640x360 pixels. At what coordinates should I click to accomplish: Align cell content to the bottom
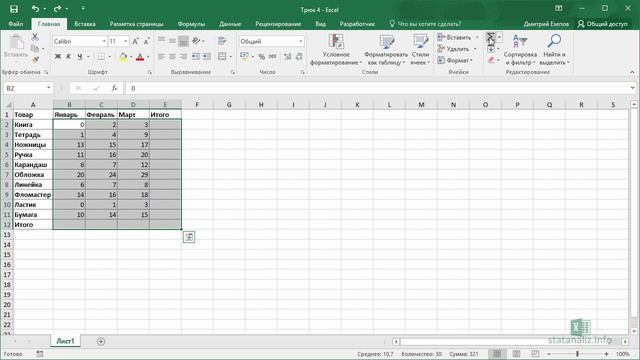184,41
